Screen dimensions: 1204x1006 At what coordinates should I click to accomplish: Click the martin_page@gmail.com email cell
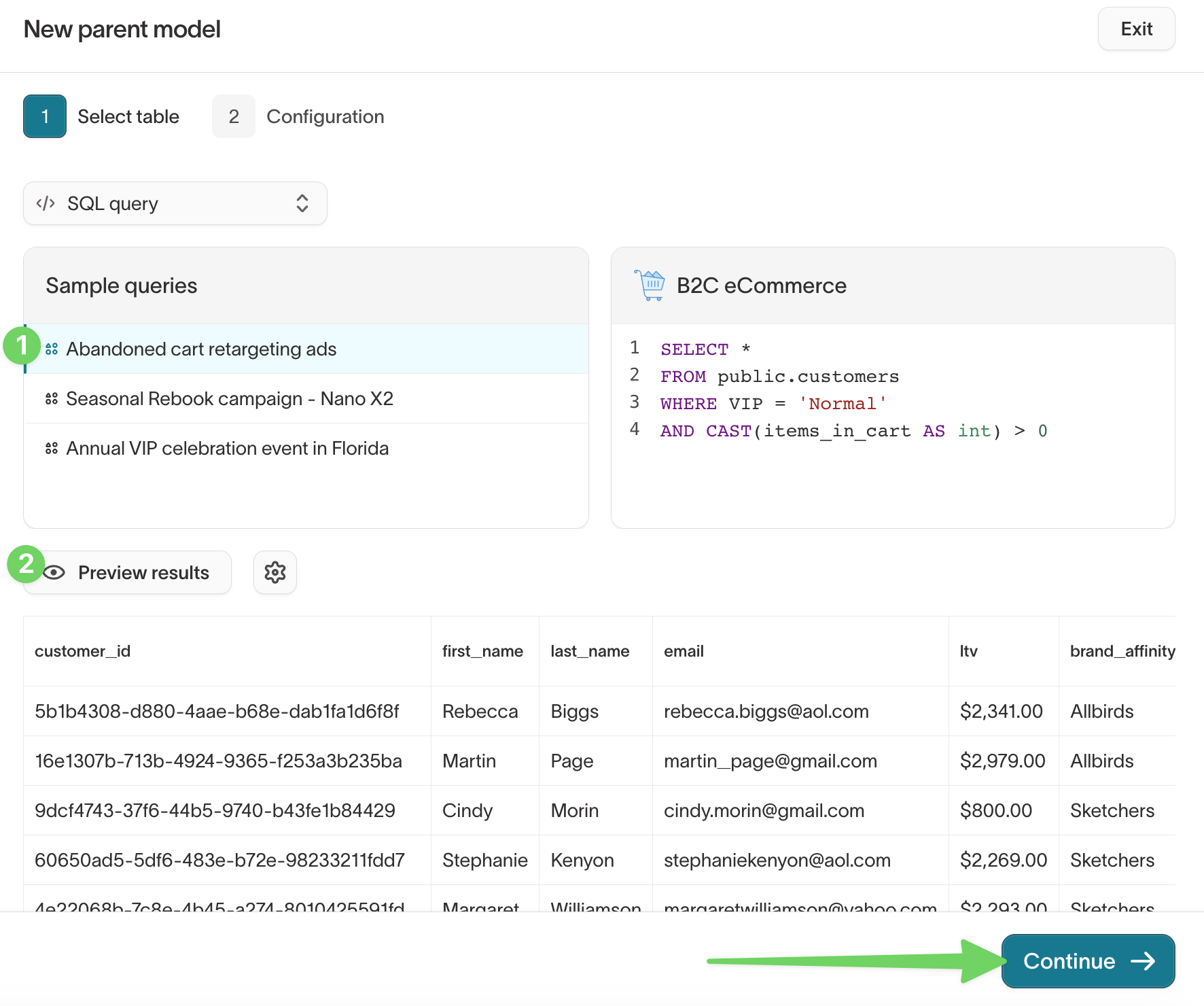click(x=770, y=761)
